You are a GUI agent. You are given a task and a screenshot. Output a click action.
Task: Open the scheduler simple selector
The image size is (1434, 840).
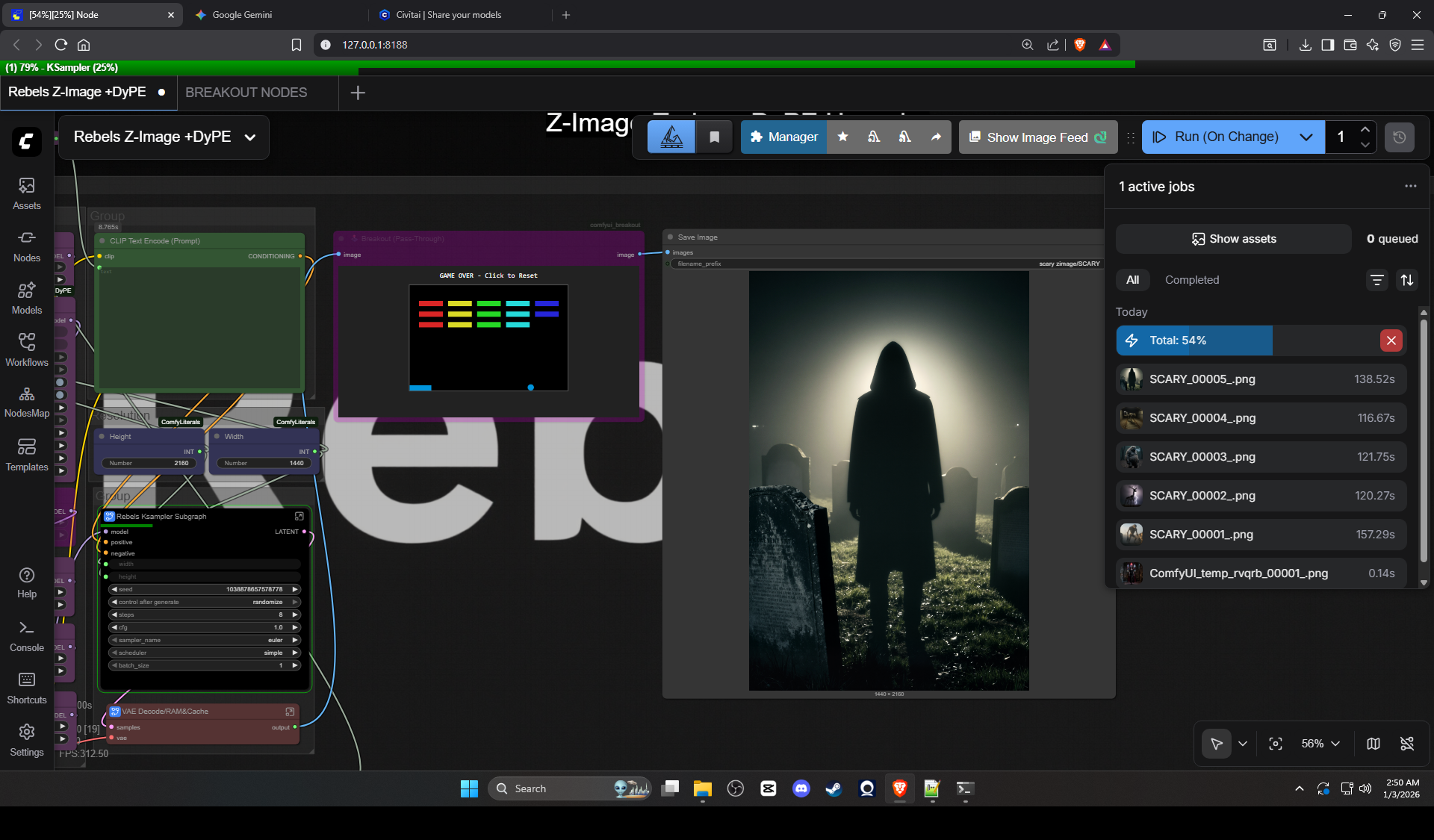tap(205, 653)
